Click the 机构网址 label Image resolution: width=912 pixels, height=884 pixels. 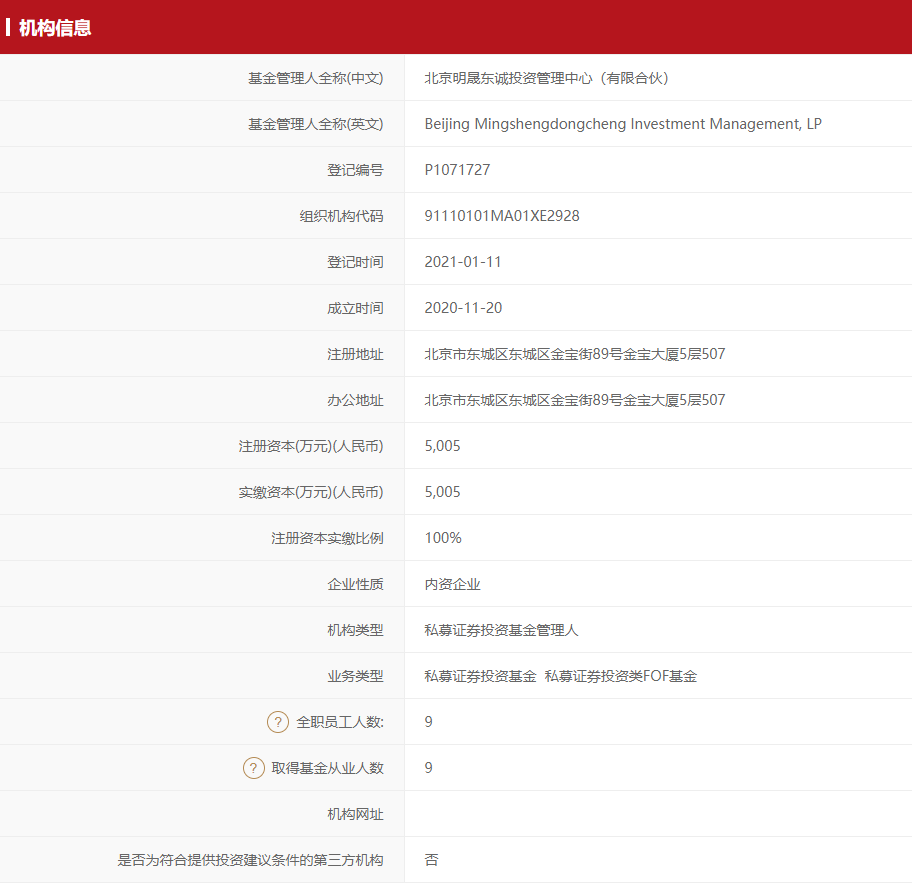coord(355,814)
